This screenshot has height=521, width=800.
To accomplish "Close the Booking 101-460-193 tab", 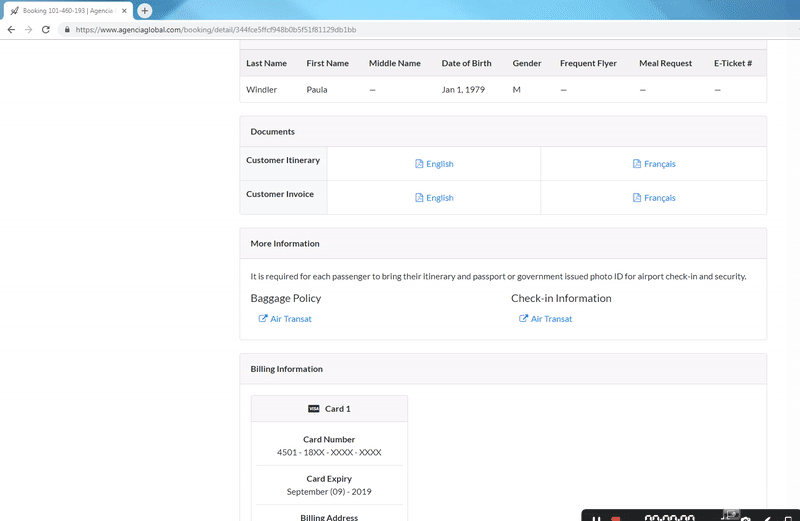I will tap(124, 10).
